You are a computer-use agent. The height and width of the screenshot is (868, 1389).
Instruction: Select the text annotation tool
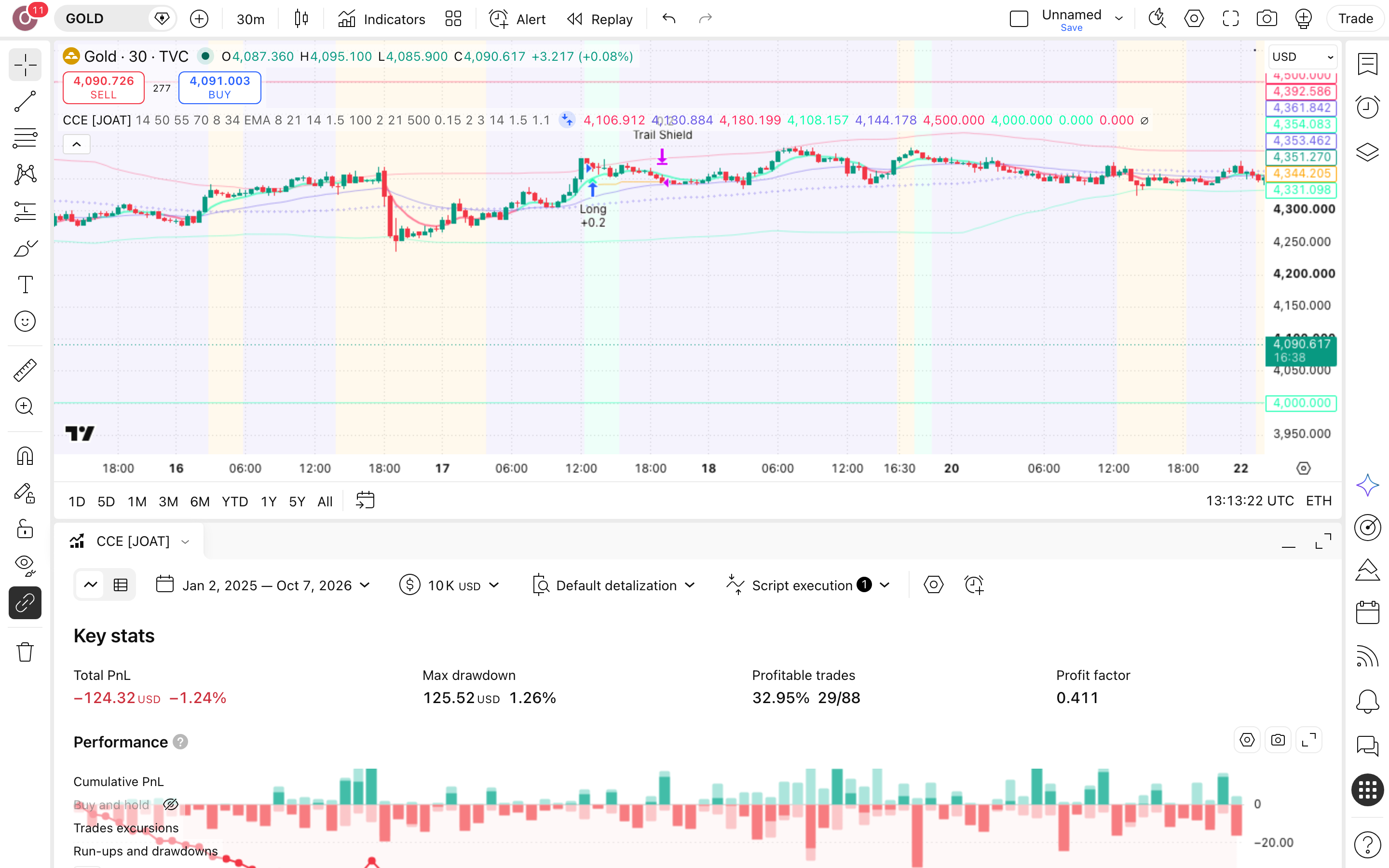(x=25, y=285)
